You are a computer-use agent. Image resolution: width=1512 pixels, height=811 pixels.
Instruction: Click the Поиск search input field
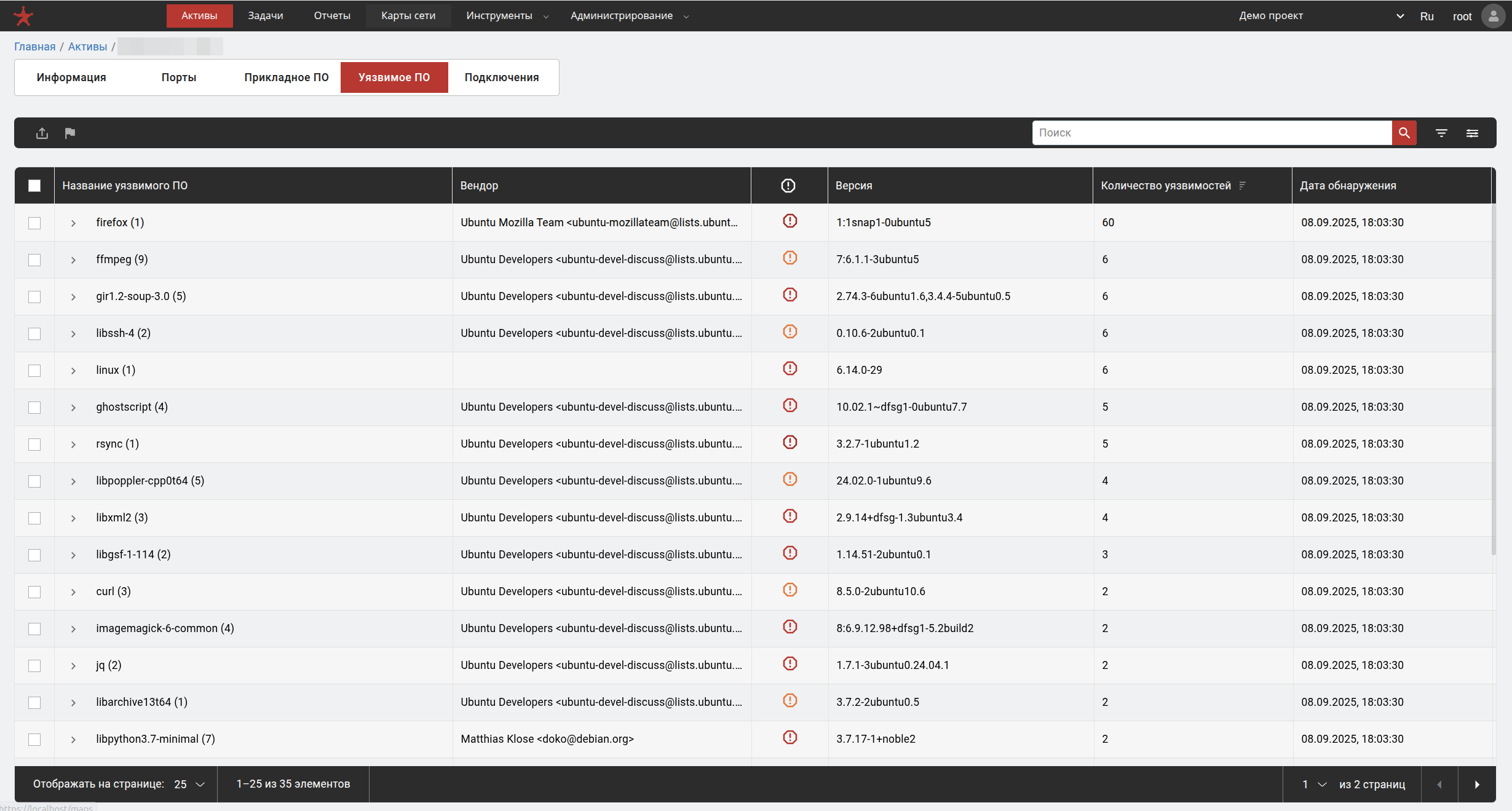(x=1212, y=133)
